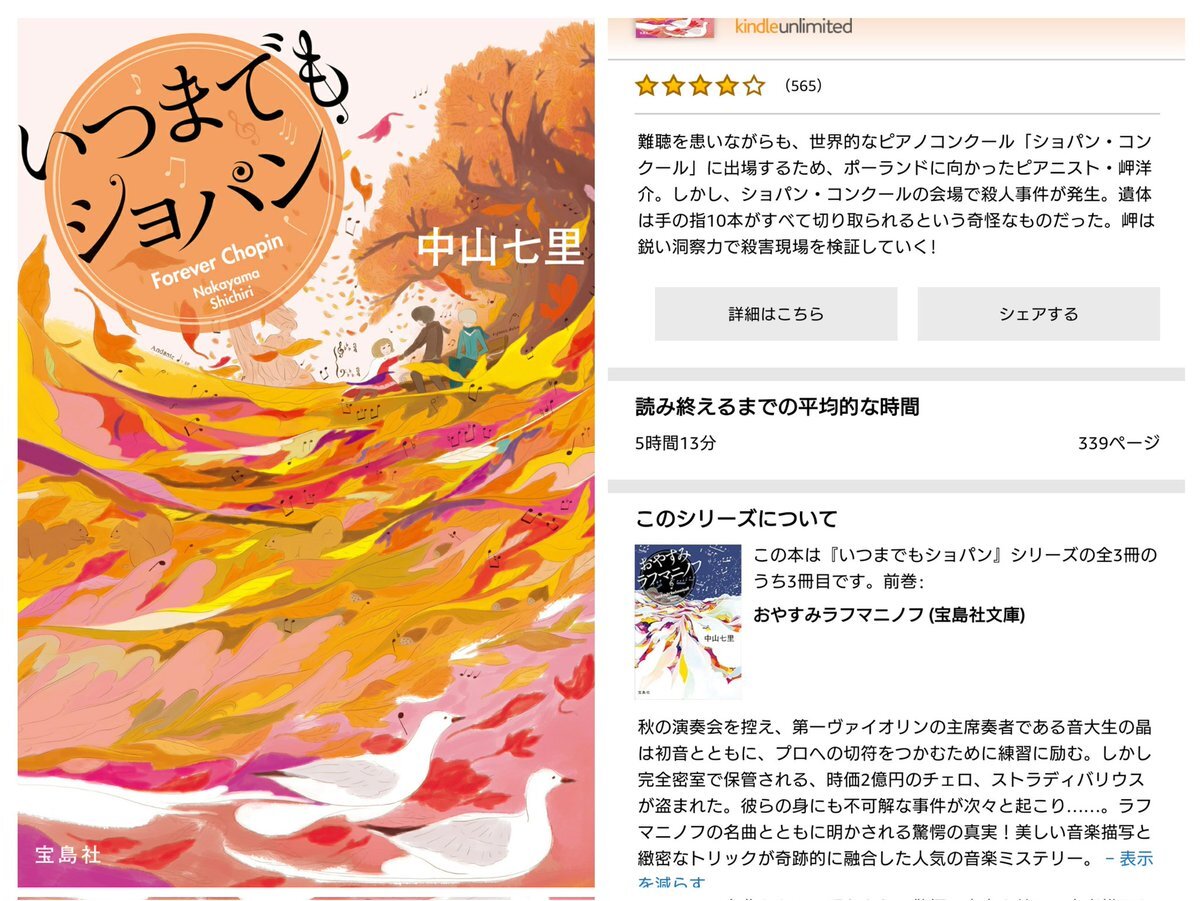
Task: Tap the 339ページ page count
Action: point(1118,443)
